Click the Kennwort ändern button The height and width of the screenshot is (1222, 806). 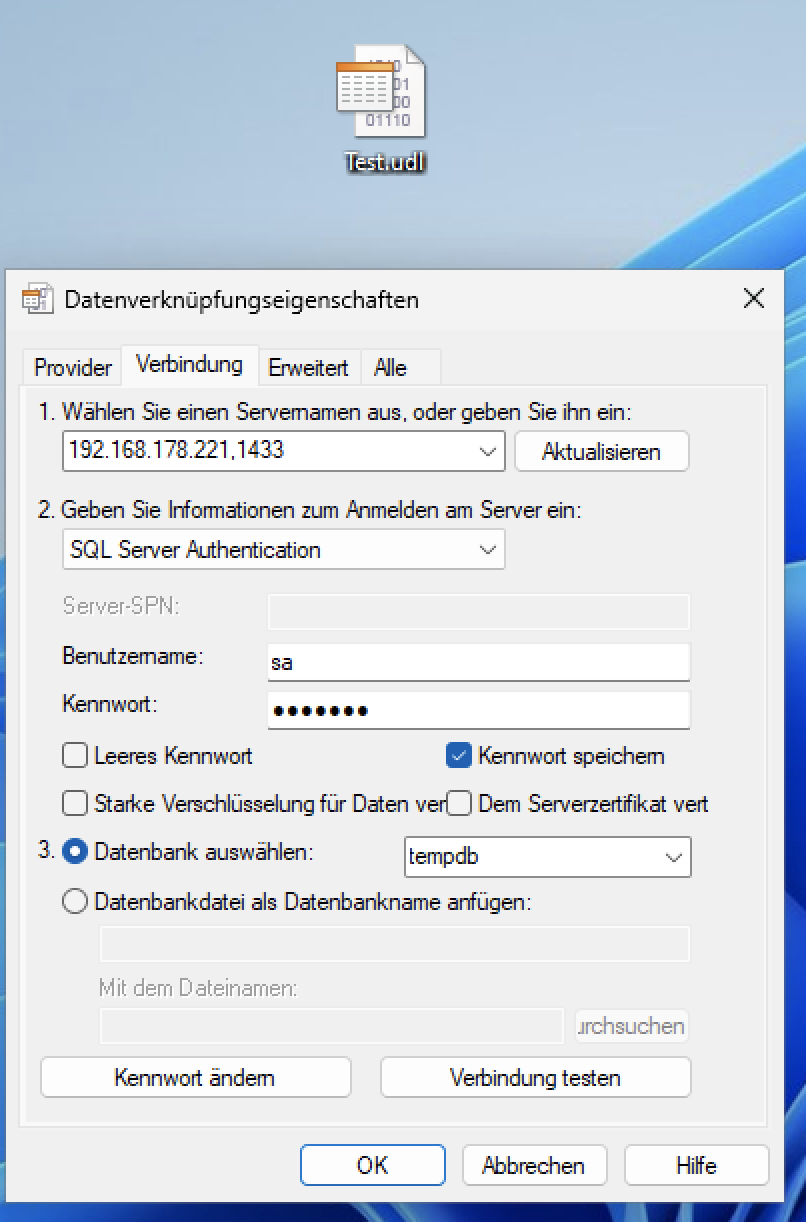(195, 1077)
